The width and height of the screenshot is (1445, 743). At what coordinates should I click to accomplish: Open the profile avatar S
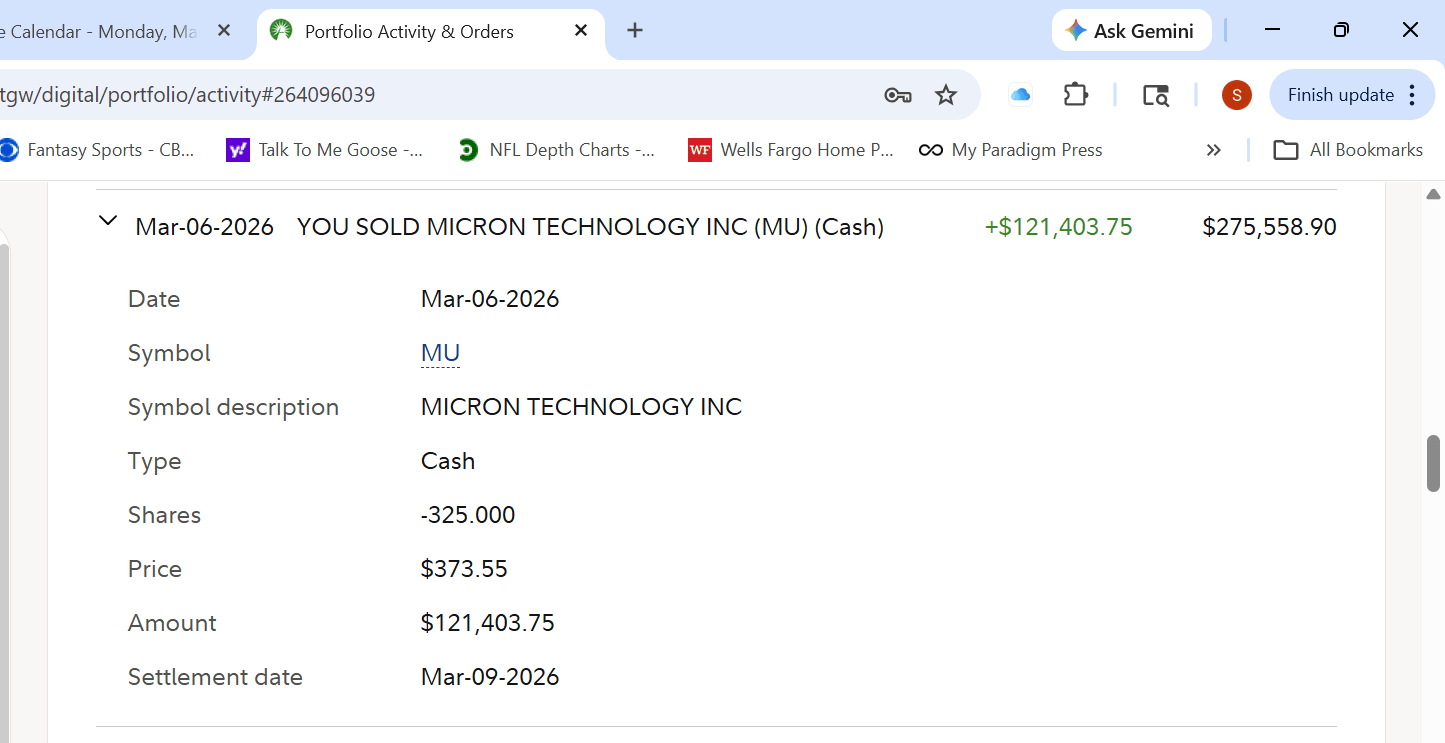click(x=1236, y=95)
